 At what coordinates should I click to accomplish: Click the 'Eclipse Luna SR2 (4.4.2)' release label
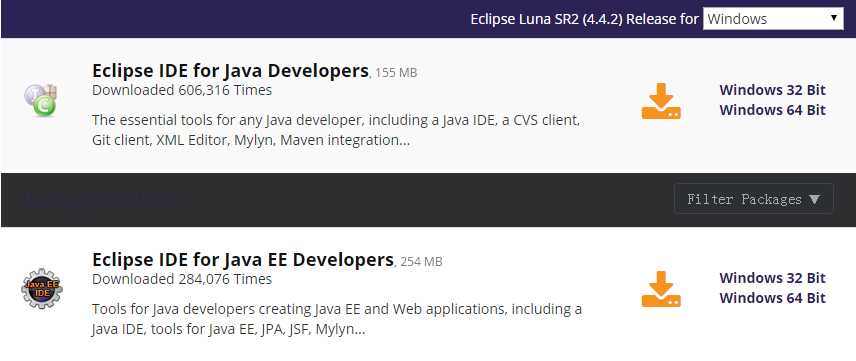pos(546,19)
